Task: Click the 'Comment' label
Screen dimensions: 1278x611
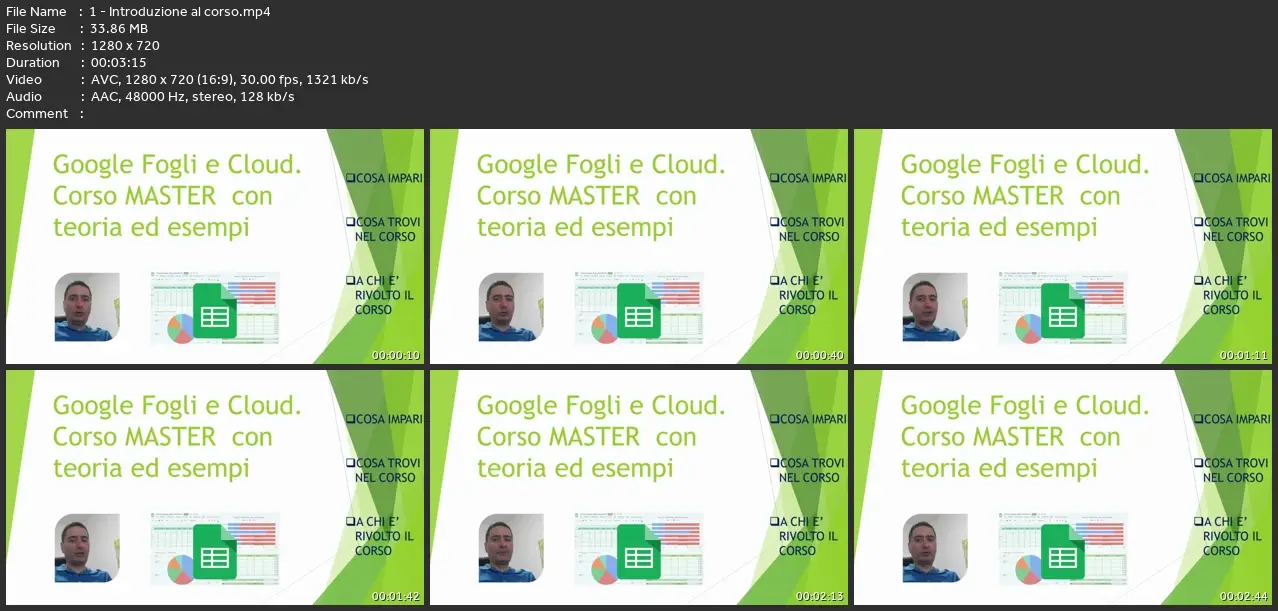Action: (37, 114)
